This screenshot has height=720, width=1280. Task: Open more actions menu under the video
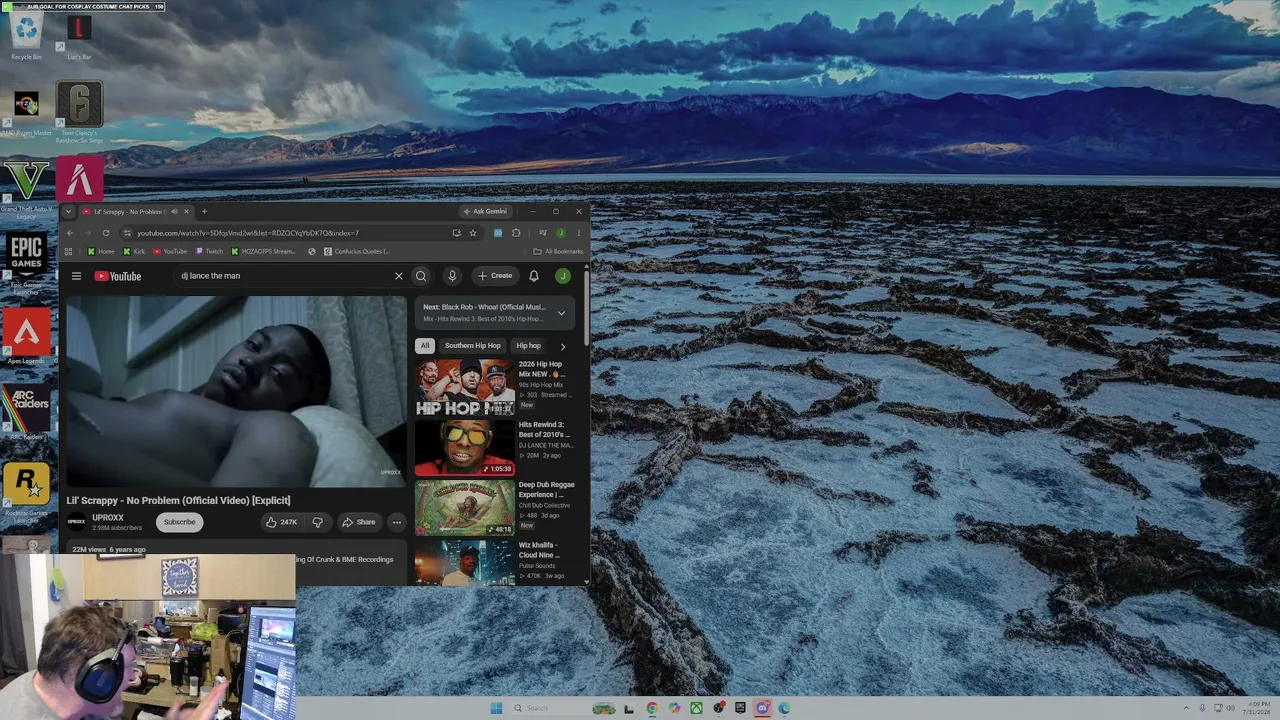tap(397, 522)
